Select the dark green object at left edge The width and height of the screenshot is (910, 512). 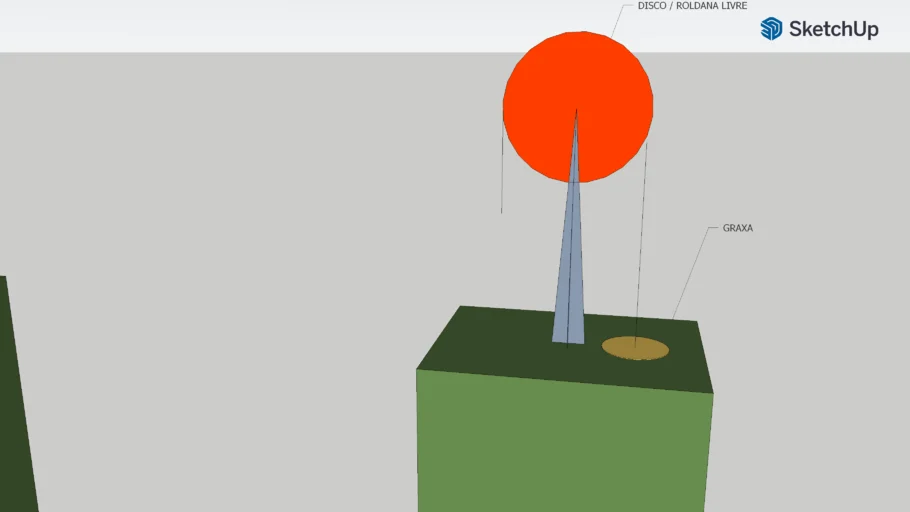14,420
